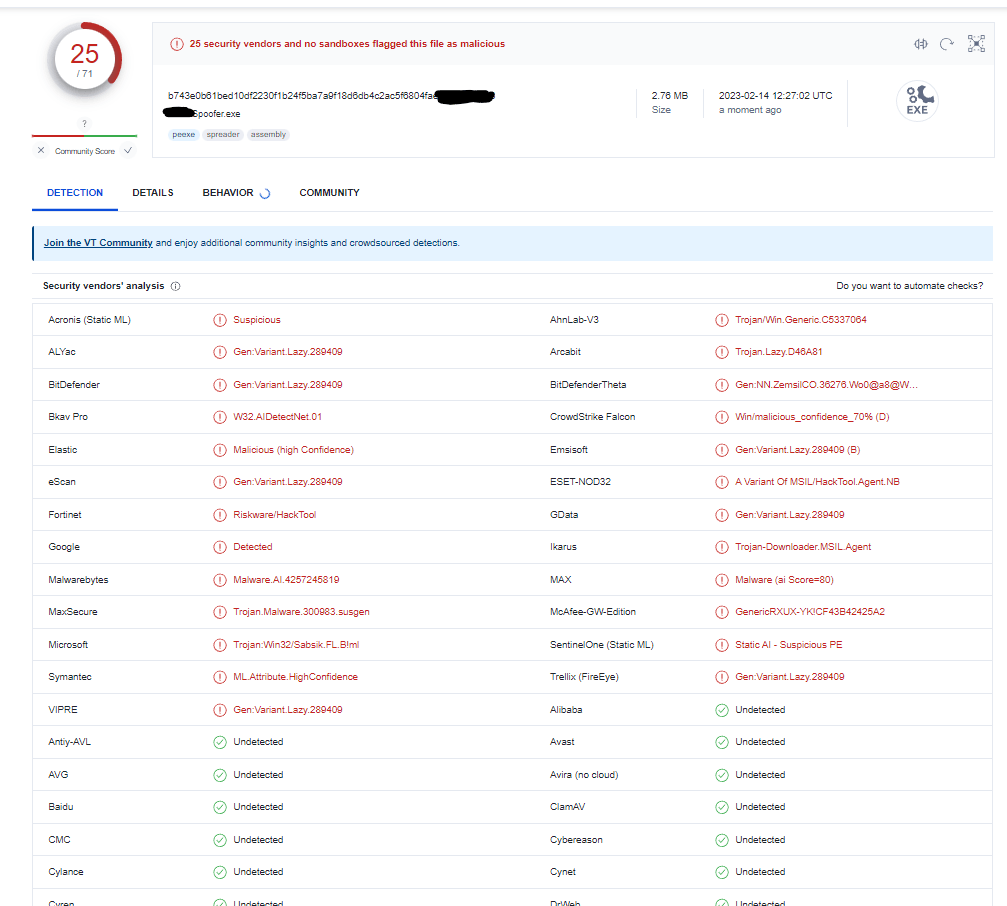Open the graph view icon in header
The height and width of the screenshot is (906, 1007).
pyautogui.click(x=976, y=44)
